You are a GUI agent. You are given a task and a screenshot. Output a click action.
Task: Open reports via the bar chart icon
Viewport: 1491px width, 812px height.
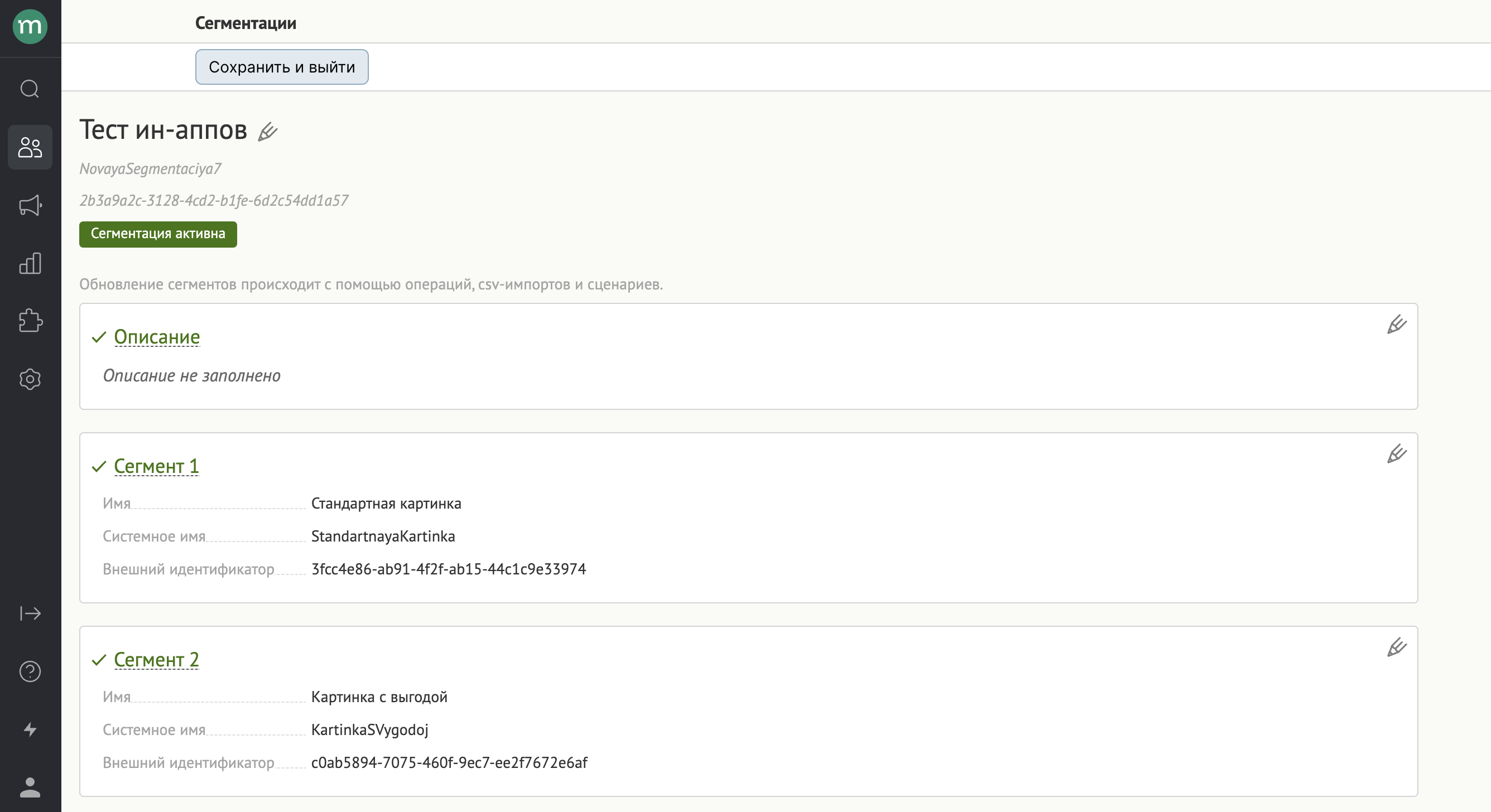pos(30,263)
